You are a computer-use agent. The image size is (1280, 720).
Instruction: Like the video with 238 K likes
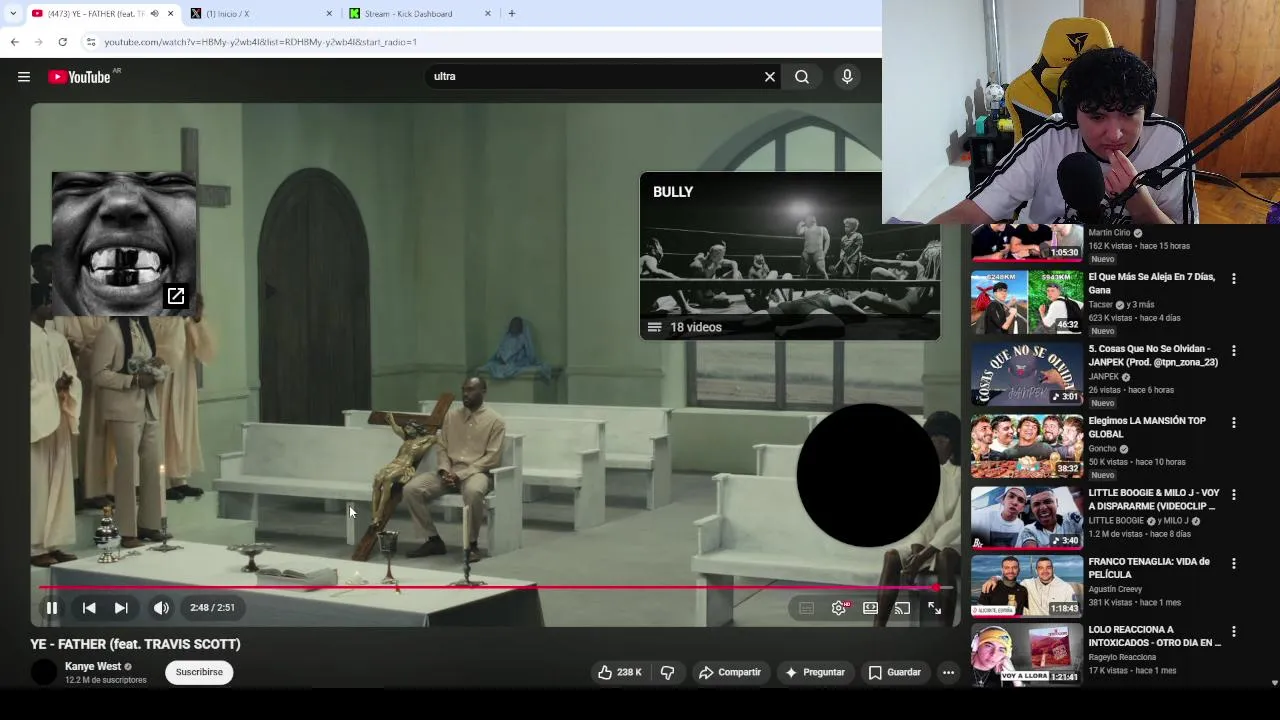click(x=619, y=672)
